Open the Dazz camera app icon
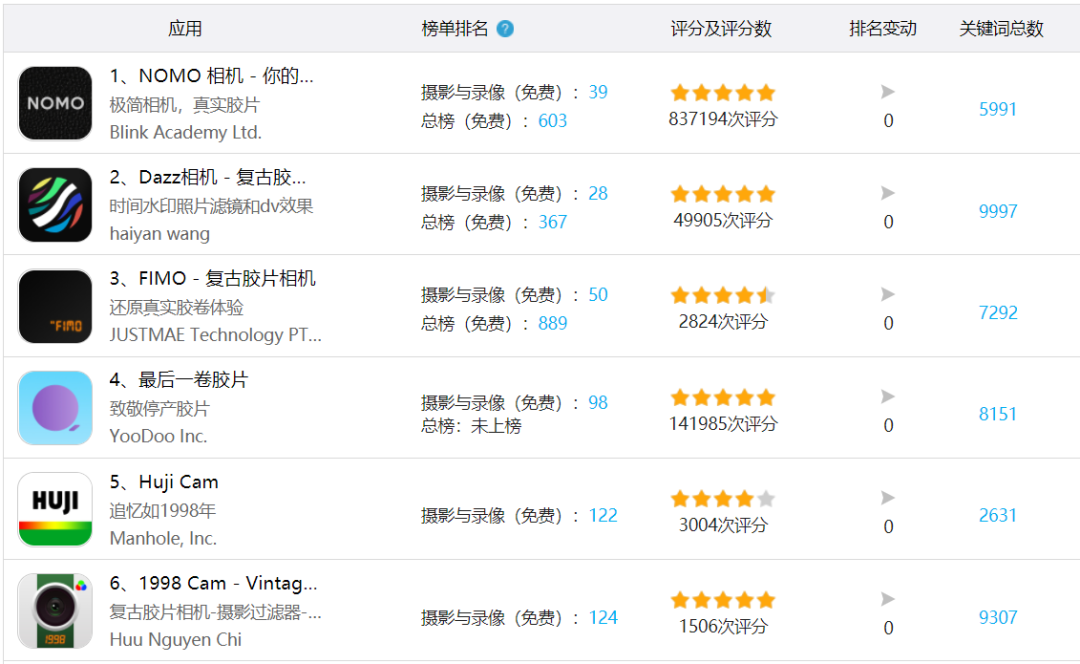The width and height of the screenshot is (1080, 664). click(x=55, y=205)
